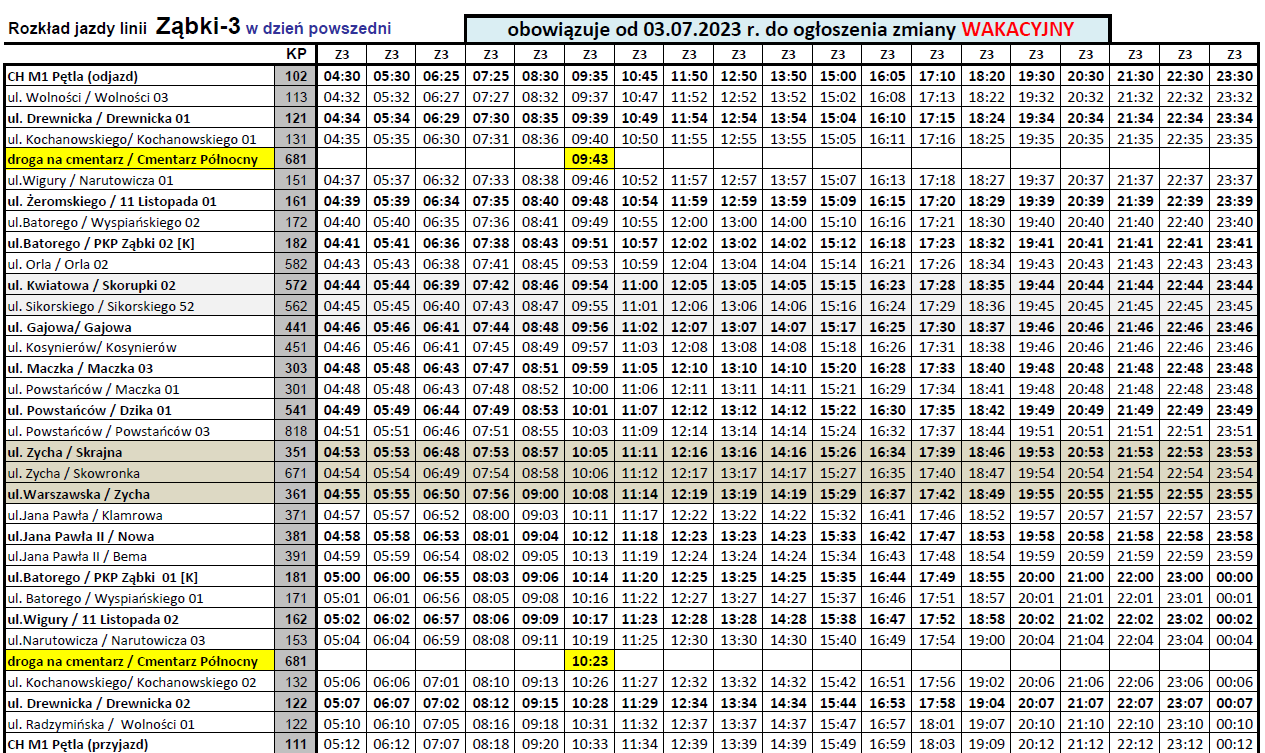1265x753 pixels.
Task: Click stop 'ul. Radzymińska / Wolności 01'
Action: point(101,724)
